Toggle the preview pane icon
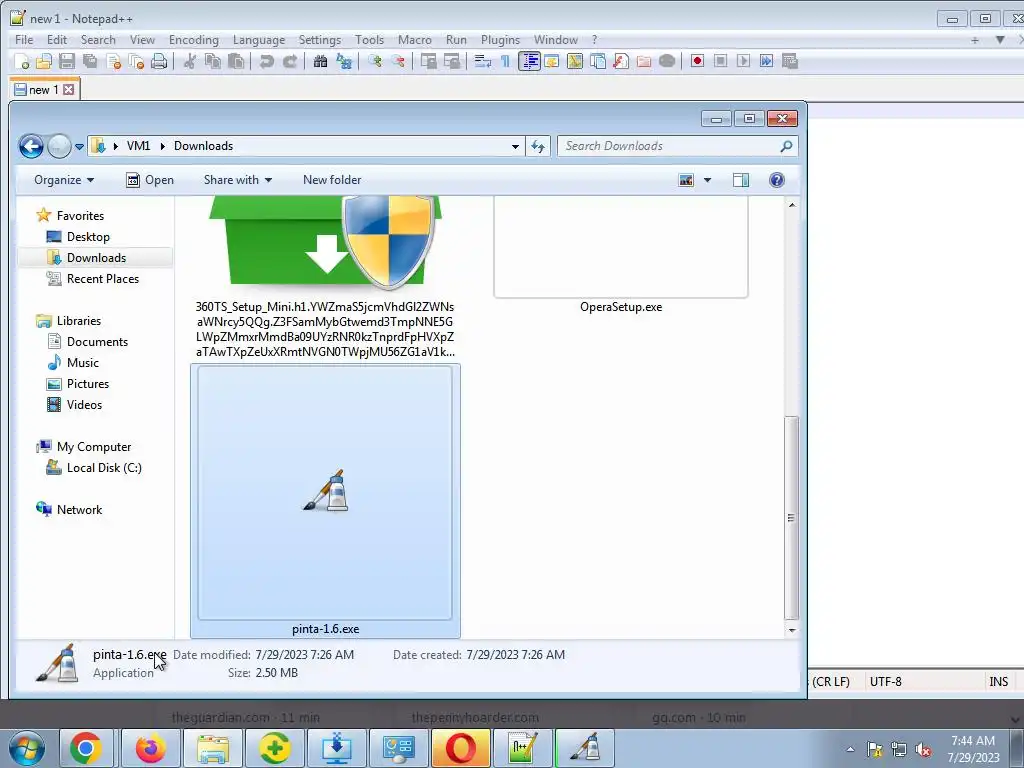Screen dimensions: 1024x768 tap(741, 180)
